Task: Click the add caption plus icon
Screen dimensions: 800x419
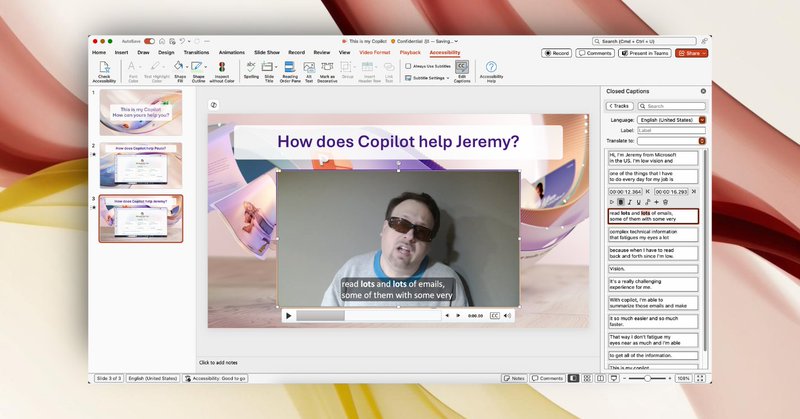Action: [x=656, y=202]
